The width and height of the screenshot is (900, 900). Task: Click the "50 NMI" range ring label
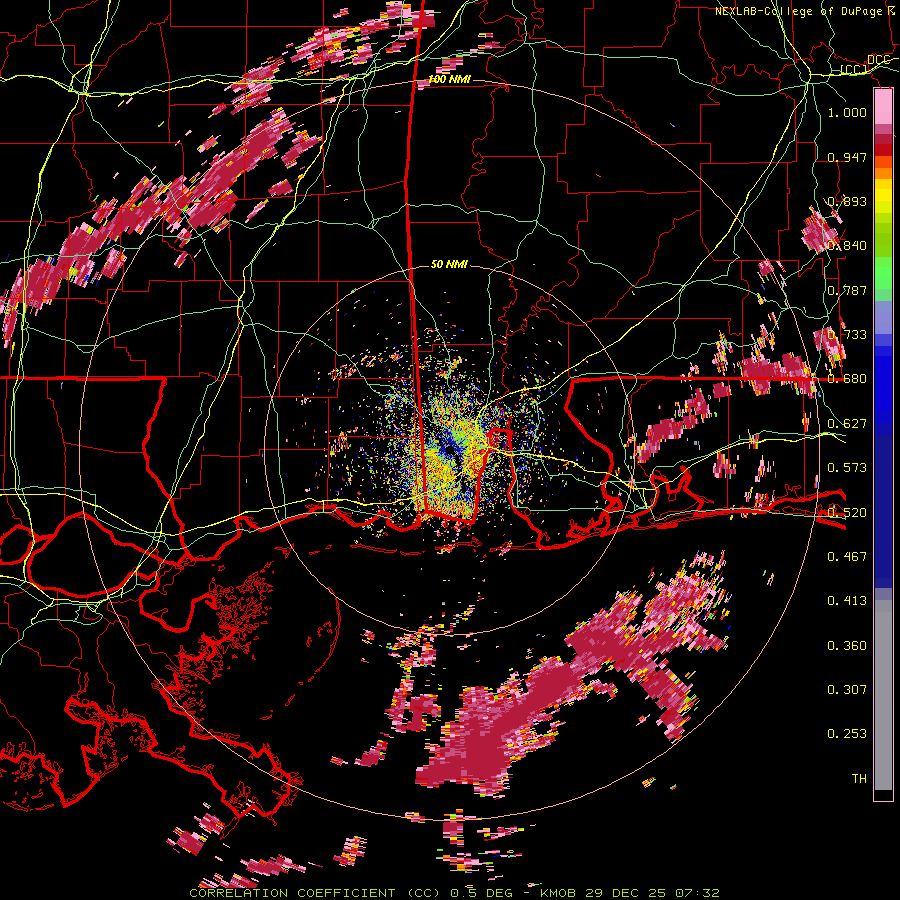(x=449, y=265)
